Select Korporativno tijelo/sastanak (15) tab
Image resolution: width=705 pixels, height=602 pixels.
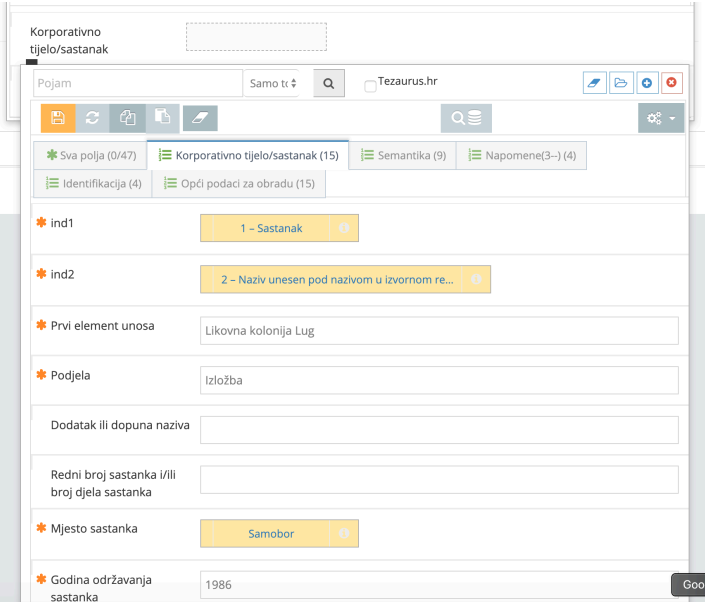click(x=248, y=156)
